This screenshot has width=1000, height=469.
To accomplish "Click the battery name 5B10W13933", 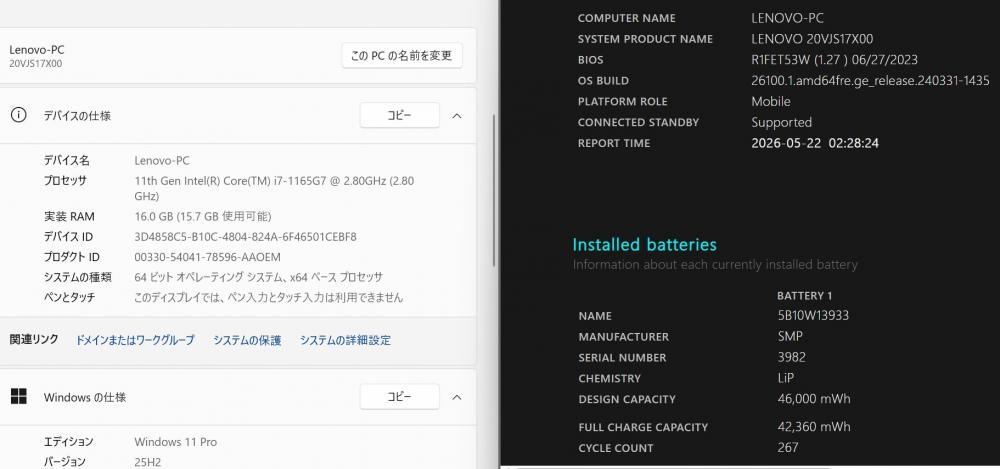I will [812, 316].
